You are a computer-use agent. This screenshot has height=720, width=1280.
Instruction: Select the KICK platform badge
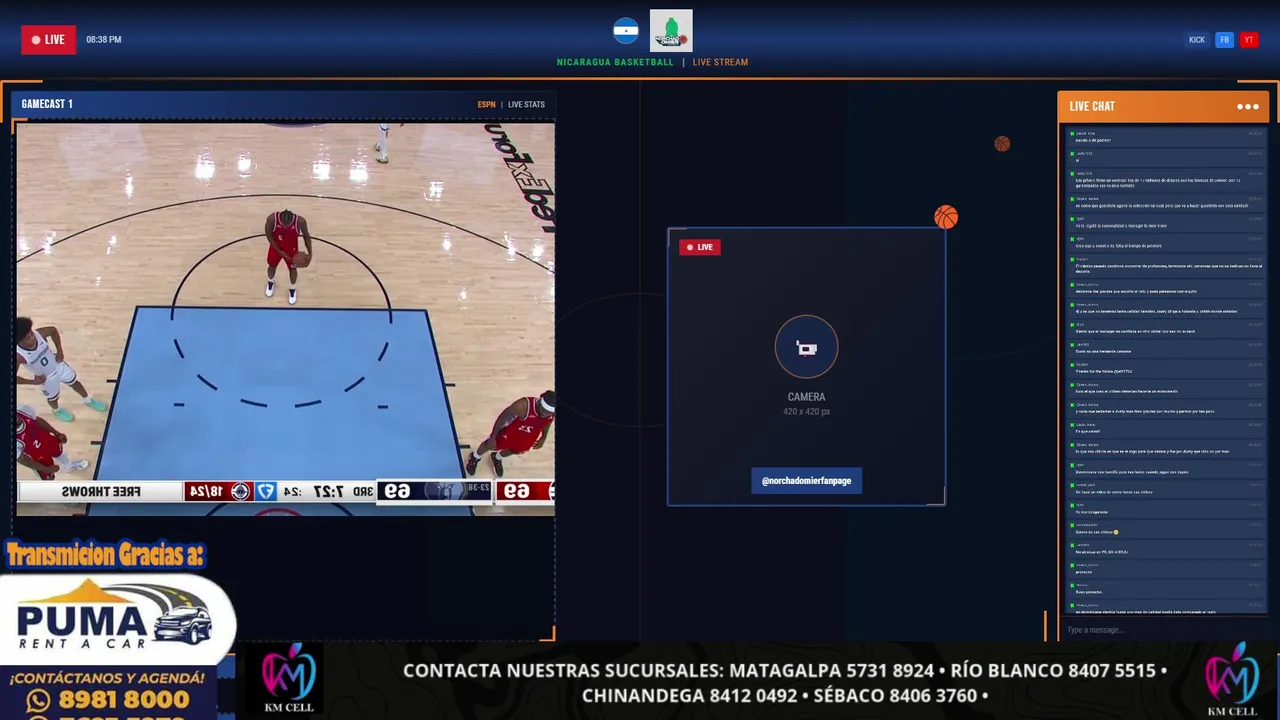(x=1197, y=40)
